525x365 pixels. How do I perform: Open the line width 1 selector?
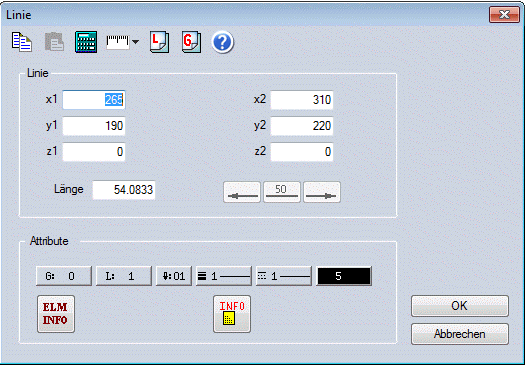point(224,276)
